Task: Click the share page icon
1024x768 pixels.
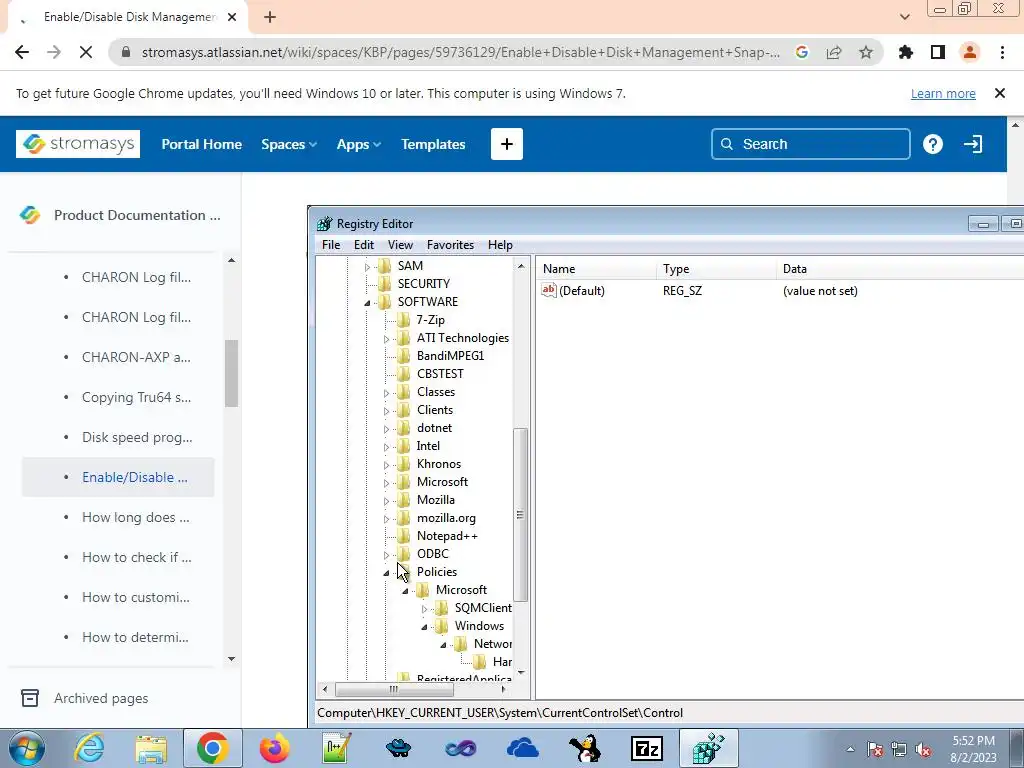Action: tap(834, 52)
